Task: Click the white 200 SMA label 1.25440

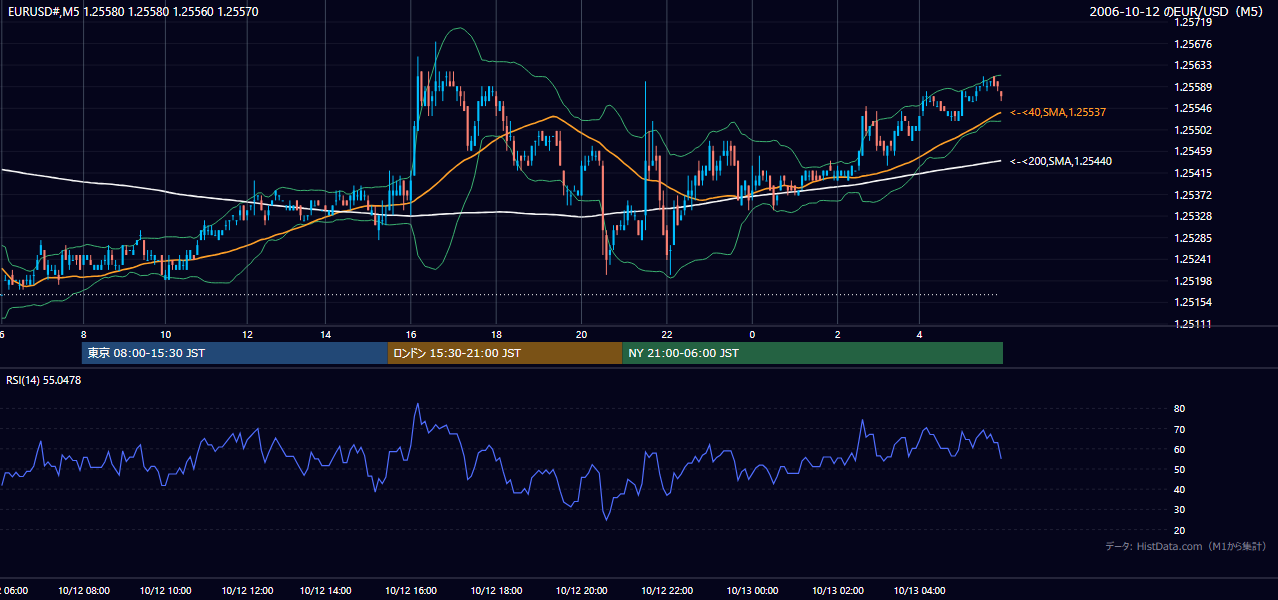Action: (1061, 161)
